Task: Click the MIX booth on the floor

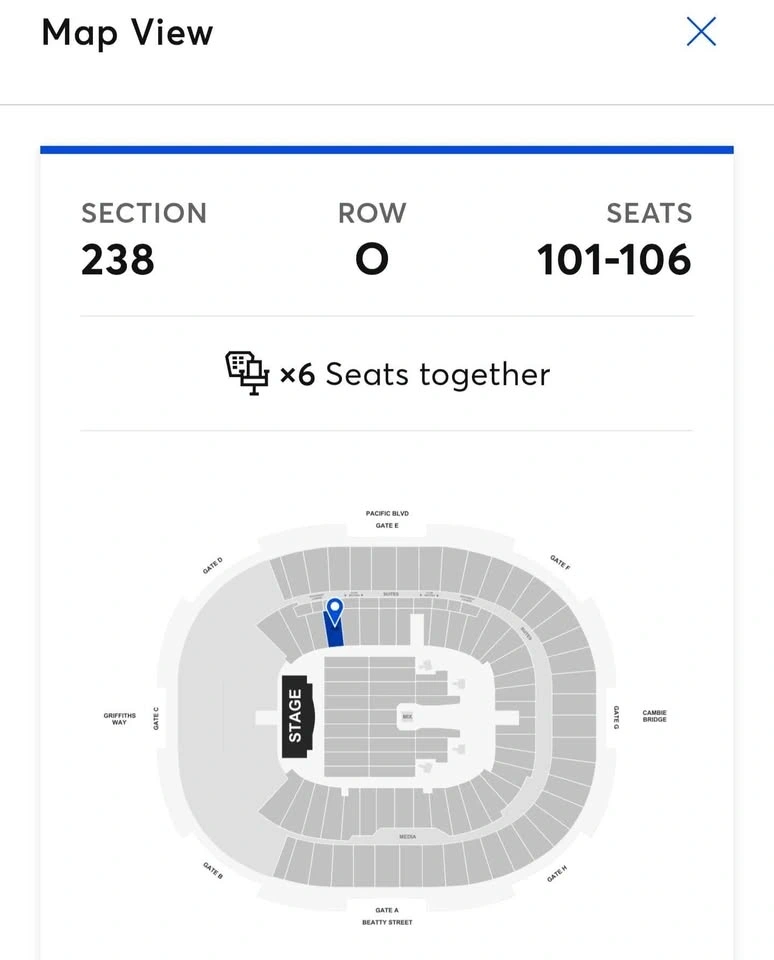Action: pyautogui.click(x=407, y=717)
